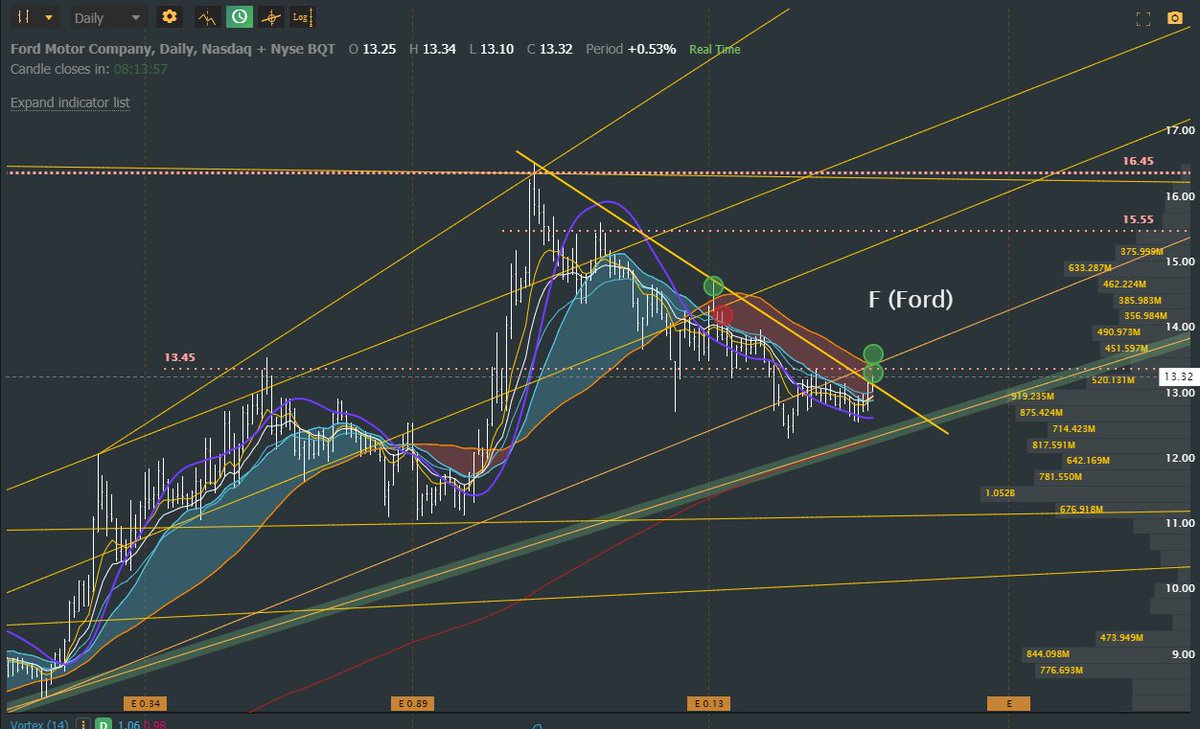Viewport: 1200px width, 729px height.
Task: Click Ford Motor Company chart title
Action: coord(172,49)
